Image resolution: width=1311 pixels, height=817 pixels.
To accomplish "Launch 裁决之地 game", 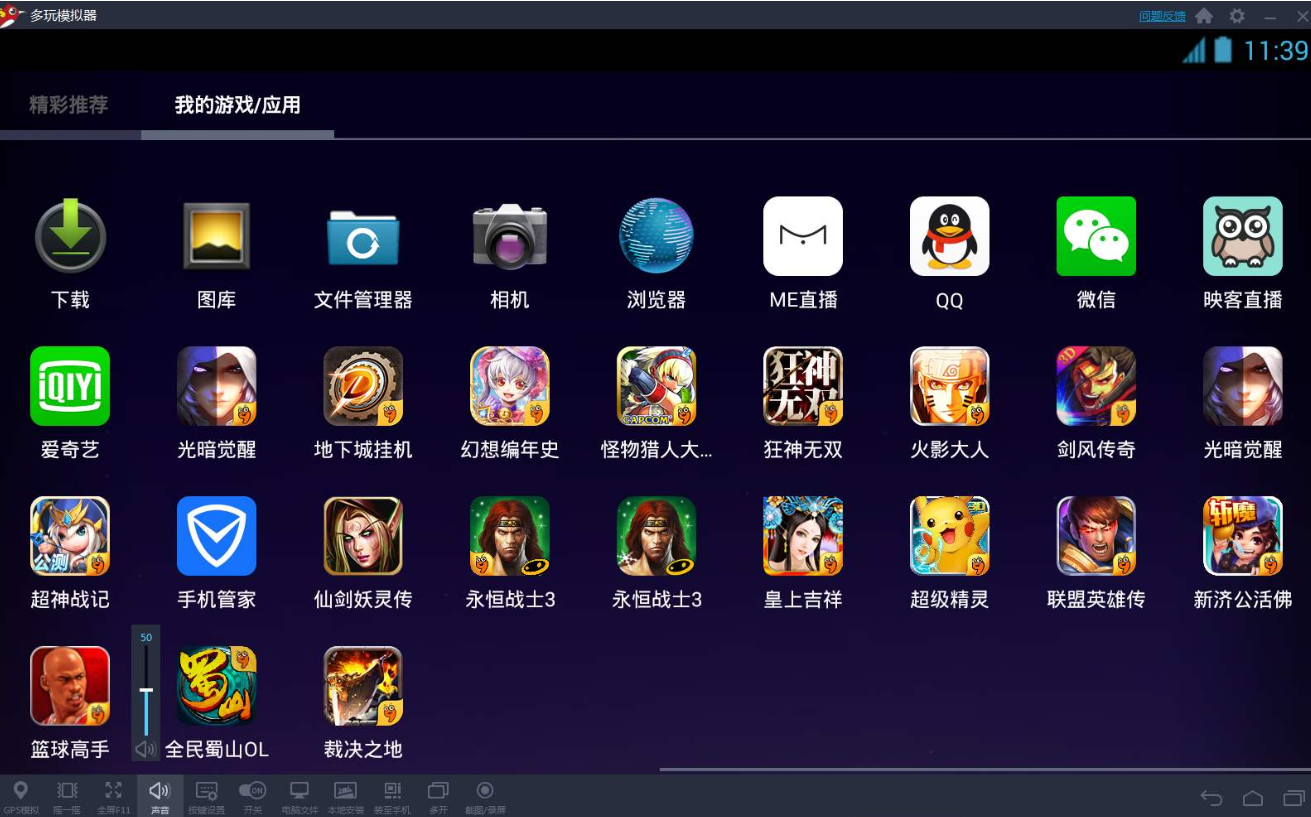I will [x=363, y=686].
